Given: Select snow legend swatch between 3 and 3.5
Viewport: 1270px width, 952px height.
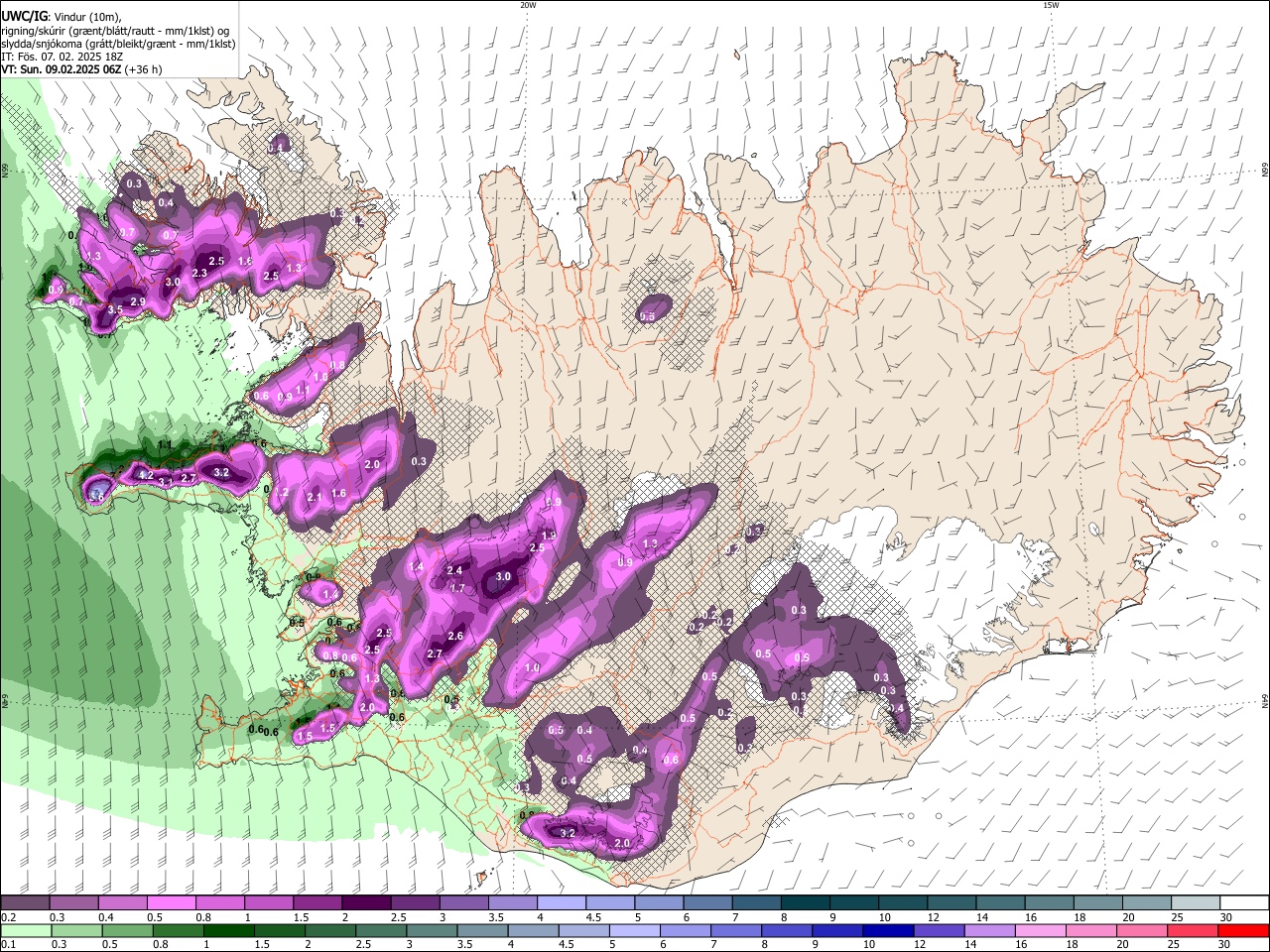Looking at the screenshot, I should [x=463, y=902].
